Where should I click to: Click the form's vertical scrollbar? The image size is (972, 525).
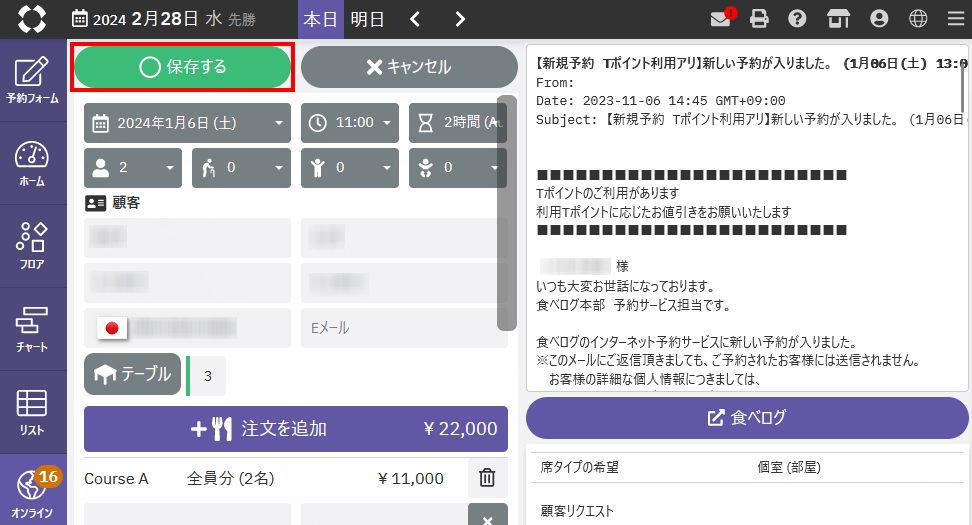click(506, 212)
